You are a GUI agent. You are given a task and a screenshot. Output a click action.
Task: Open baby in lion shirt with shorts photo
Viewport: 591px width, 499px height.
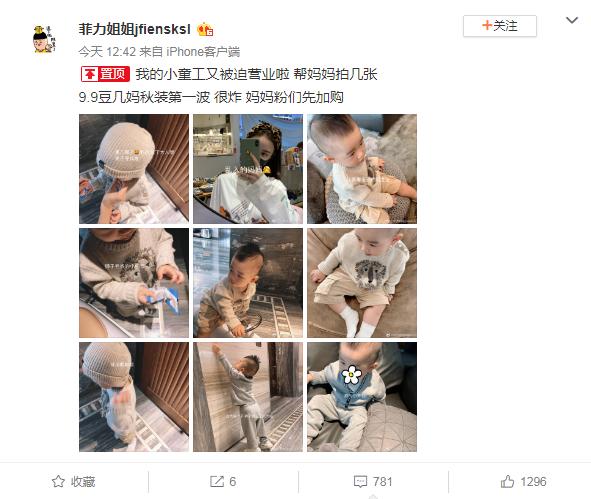pos(362,283)
